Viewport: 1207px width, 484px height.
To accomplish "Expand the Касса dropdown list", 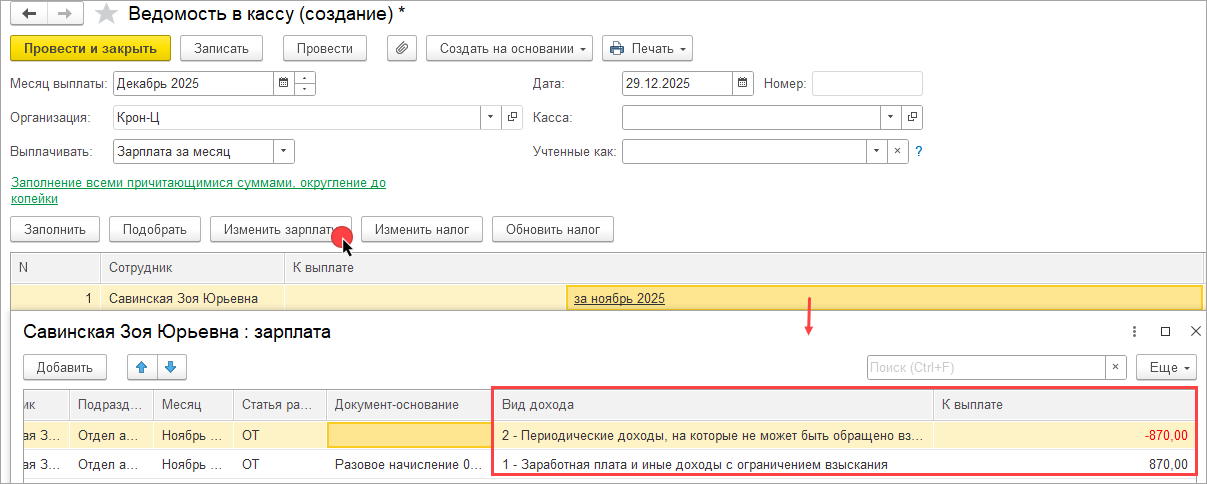I will pos(890,118).
